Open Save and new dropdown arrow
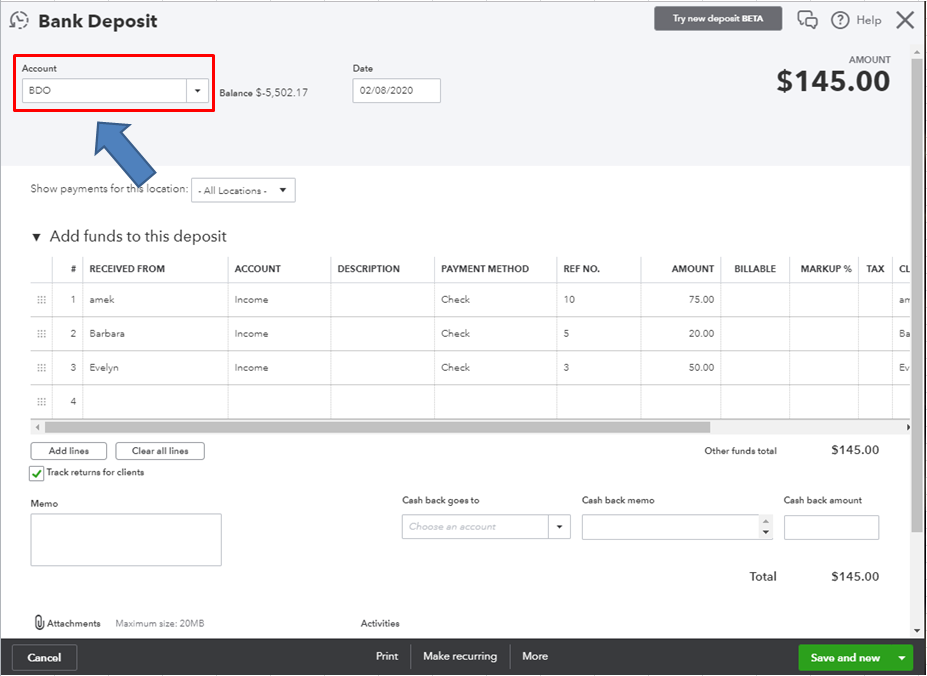 [902, 658]
